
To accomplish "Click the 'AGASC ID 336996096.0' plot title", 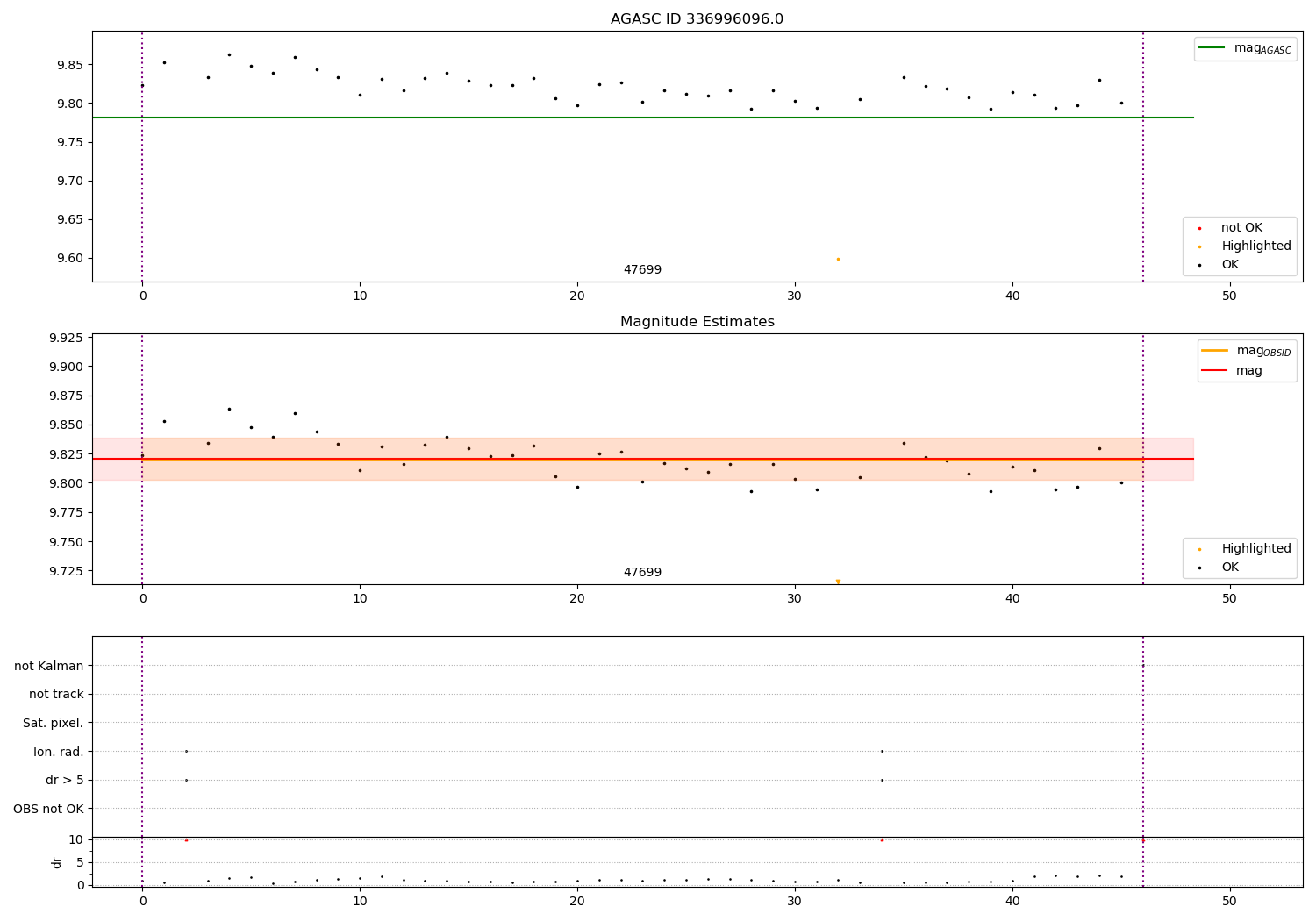I will (697, 19).
